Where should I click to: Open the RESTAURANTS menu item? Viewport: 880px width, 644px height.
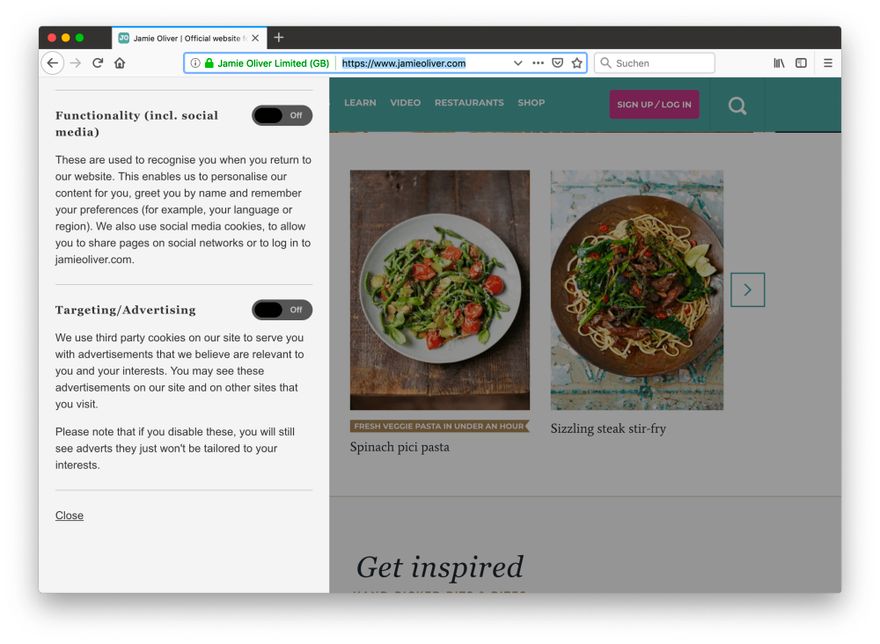(x=469, y=103)
